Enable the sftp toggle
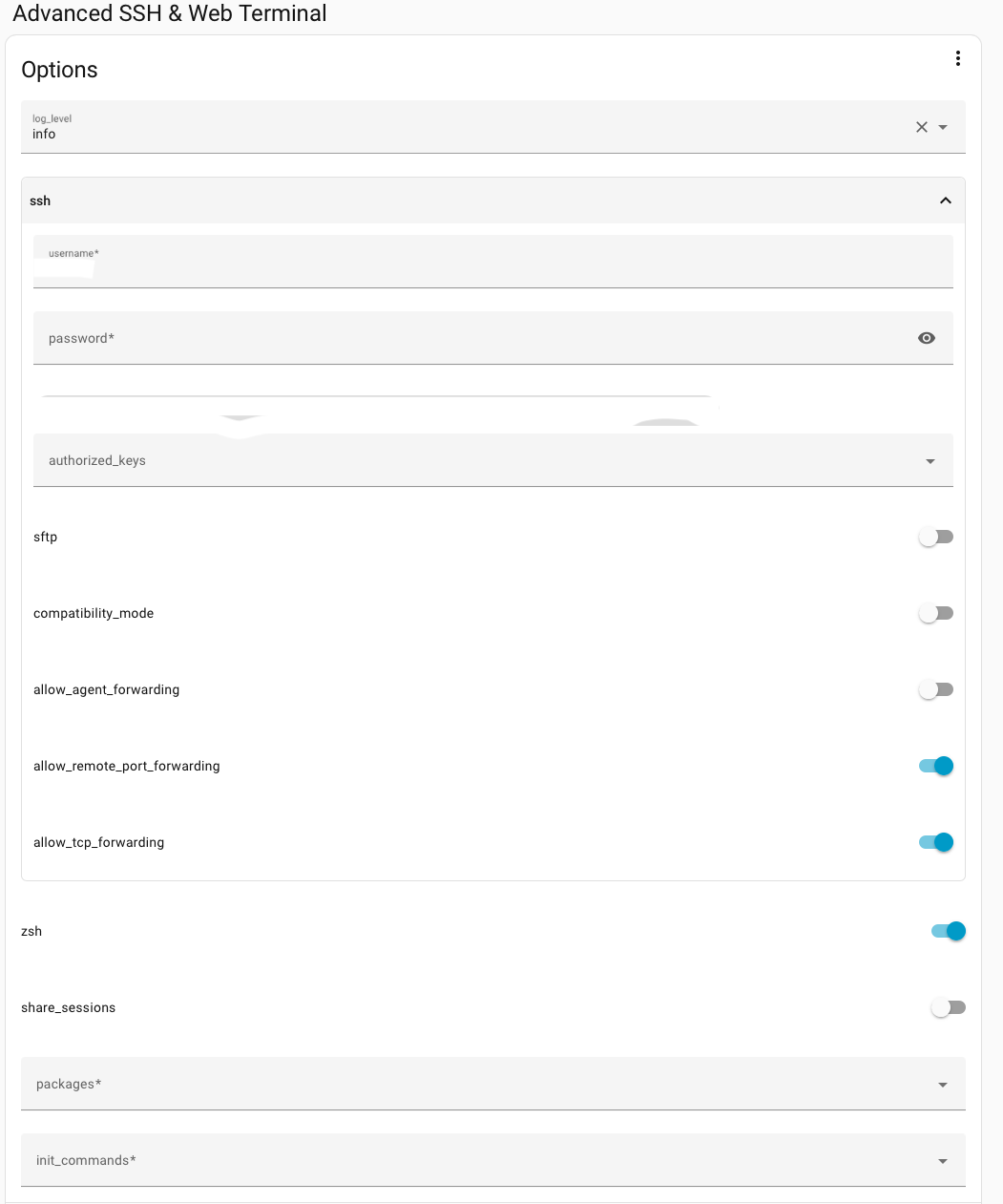 (x=935, y=537)
